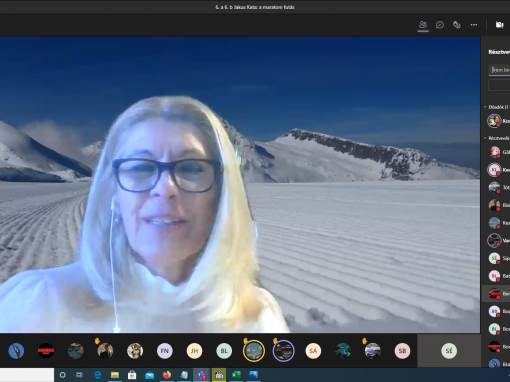Viewport: 510px width, 382px height.
Task: Click the yellow-ringed avatar with raised hand
Action: [254, 351]
